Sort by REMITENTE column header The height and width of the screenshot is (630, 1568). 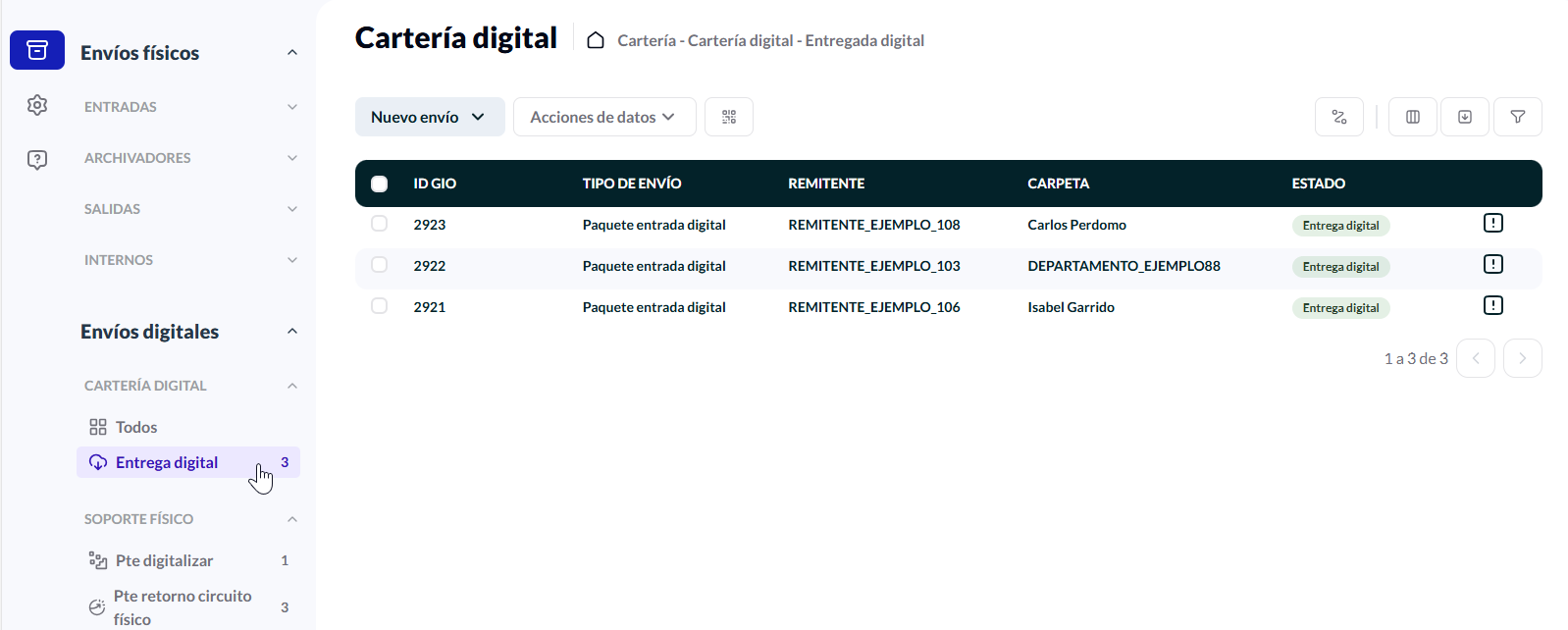pyautogui.click(x=826, y=184)
